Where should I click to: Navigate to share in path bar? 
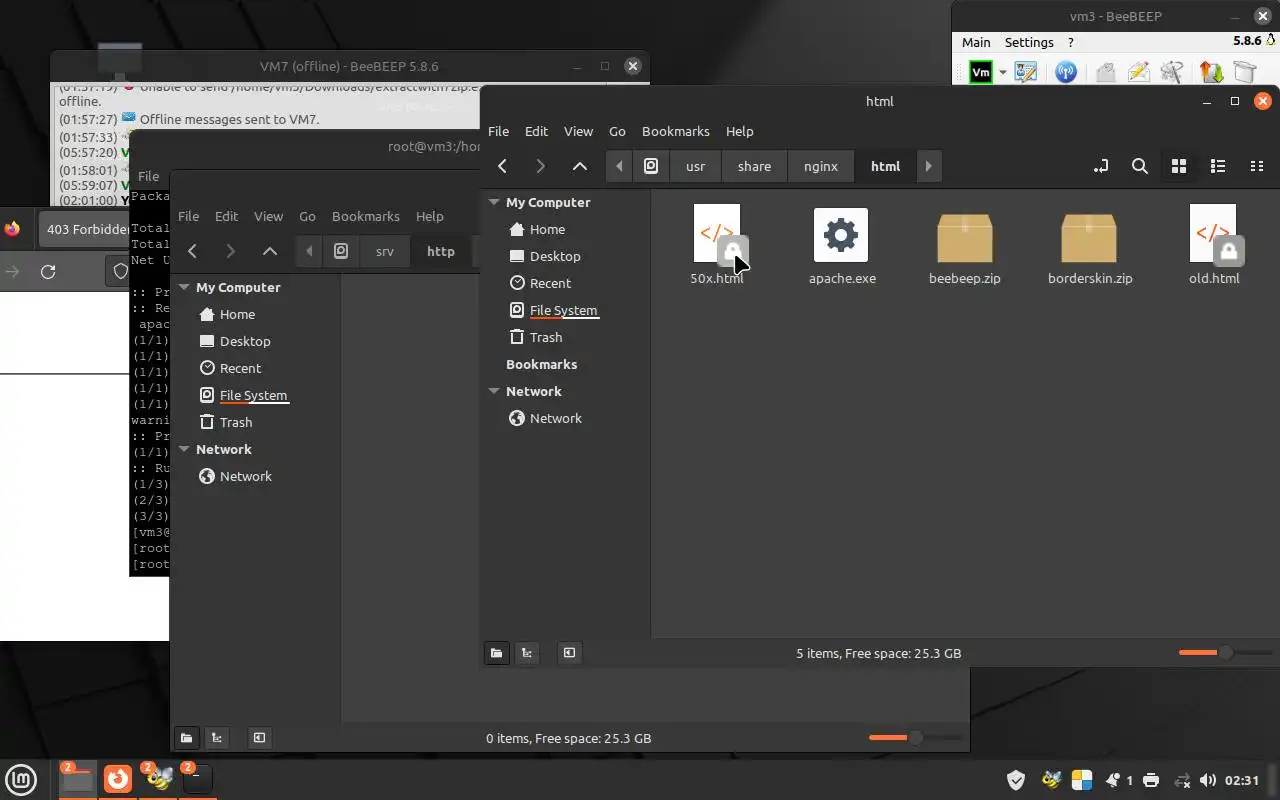[x=754, y=166]
